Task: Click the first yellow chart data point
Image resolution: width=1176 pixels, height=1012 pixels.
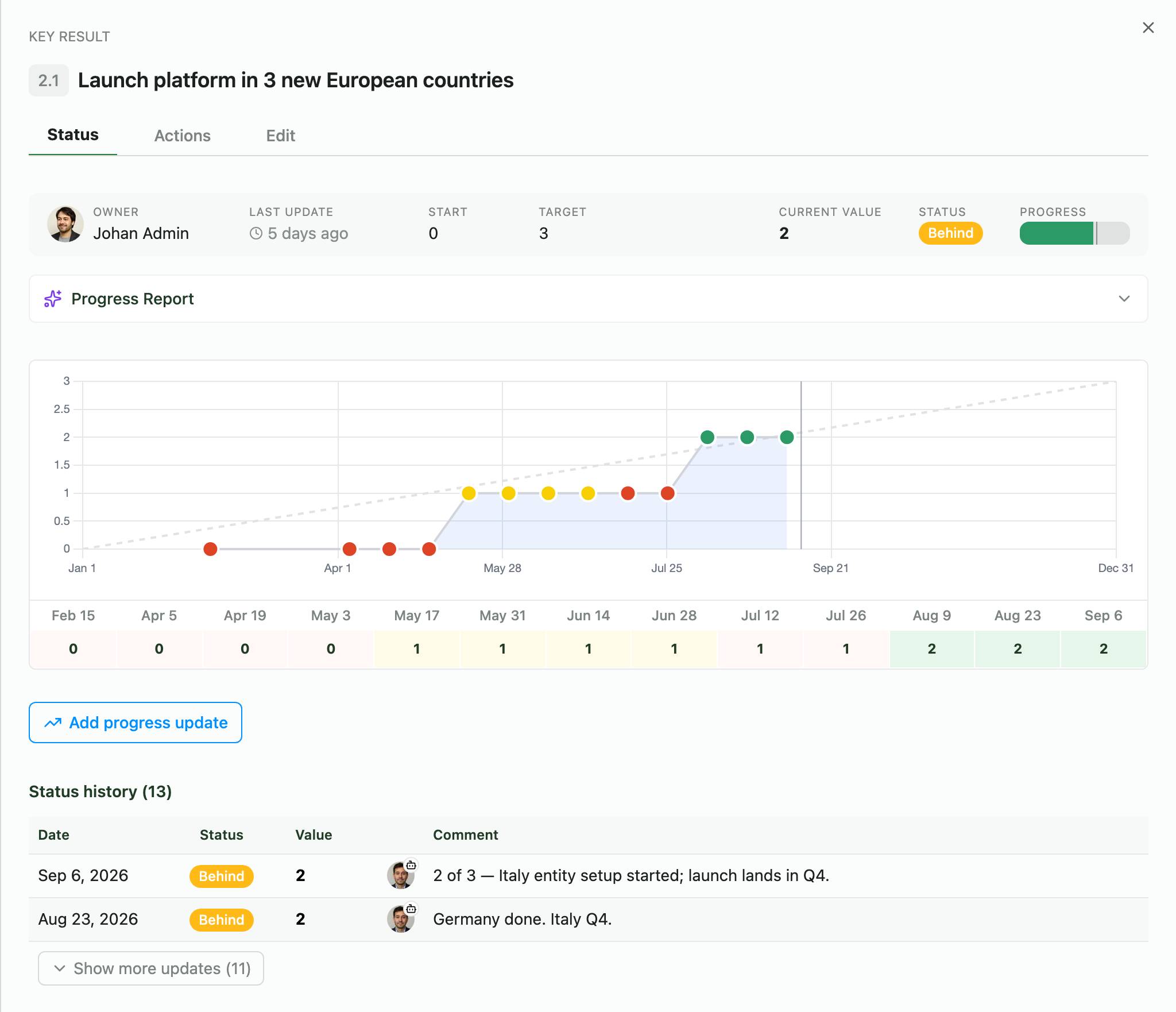Action: [469, 493]
